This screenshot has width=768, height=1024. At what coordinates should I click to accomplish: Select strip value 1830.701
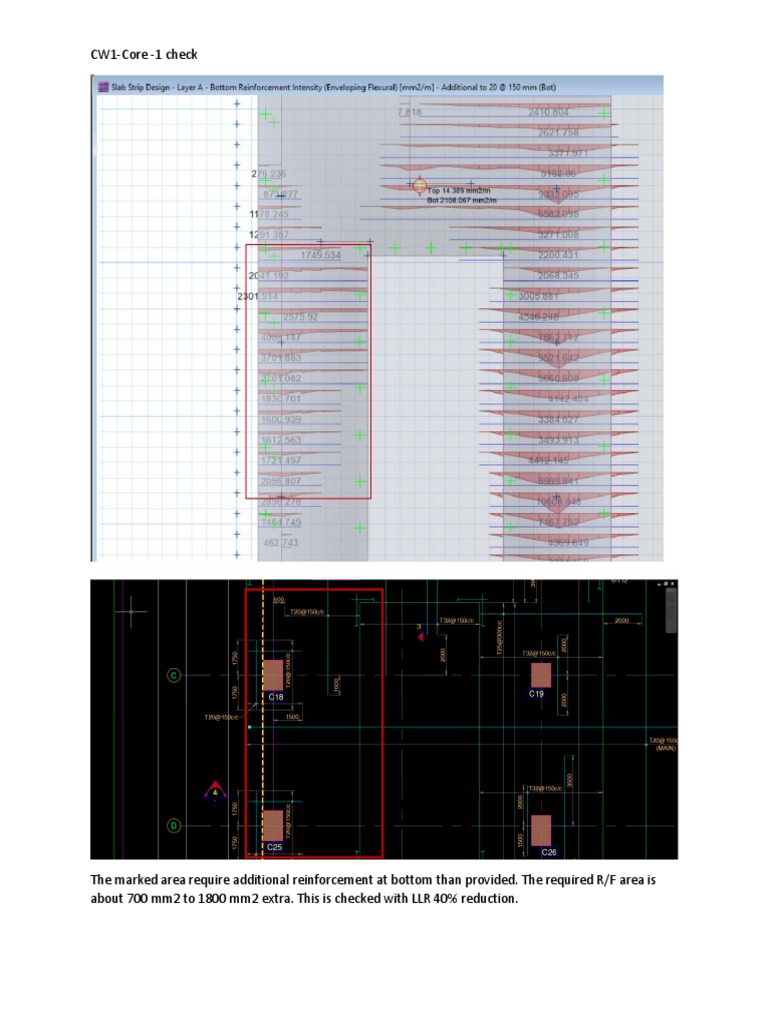click(281, 398)
